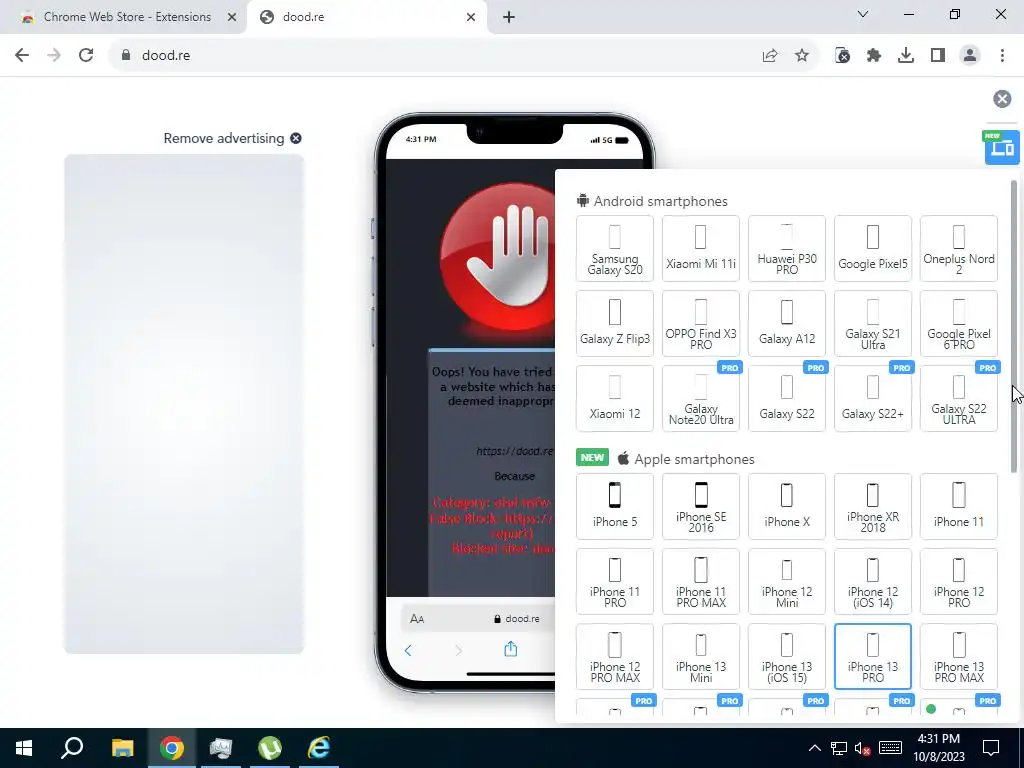Viewport: 1024px width, 768px height.
Task: Open Chrome downloads icon
Action: [x=906, y=56]
